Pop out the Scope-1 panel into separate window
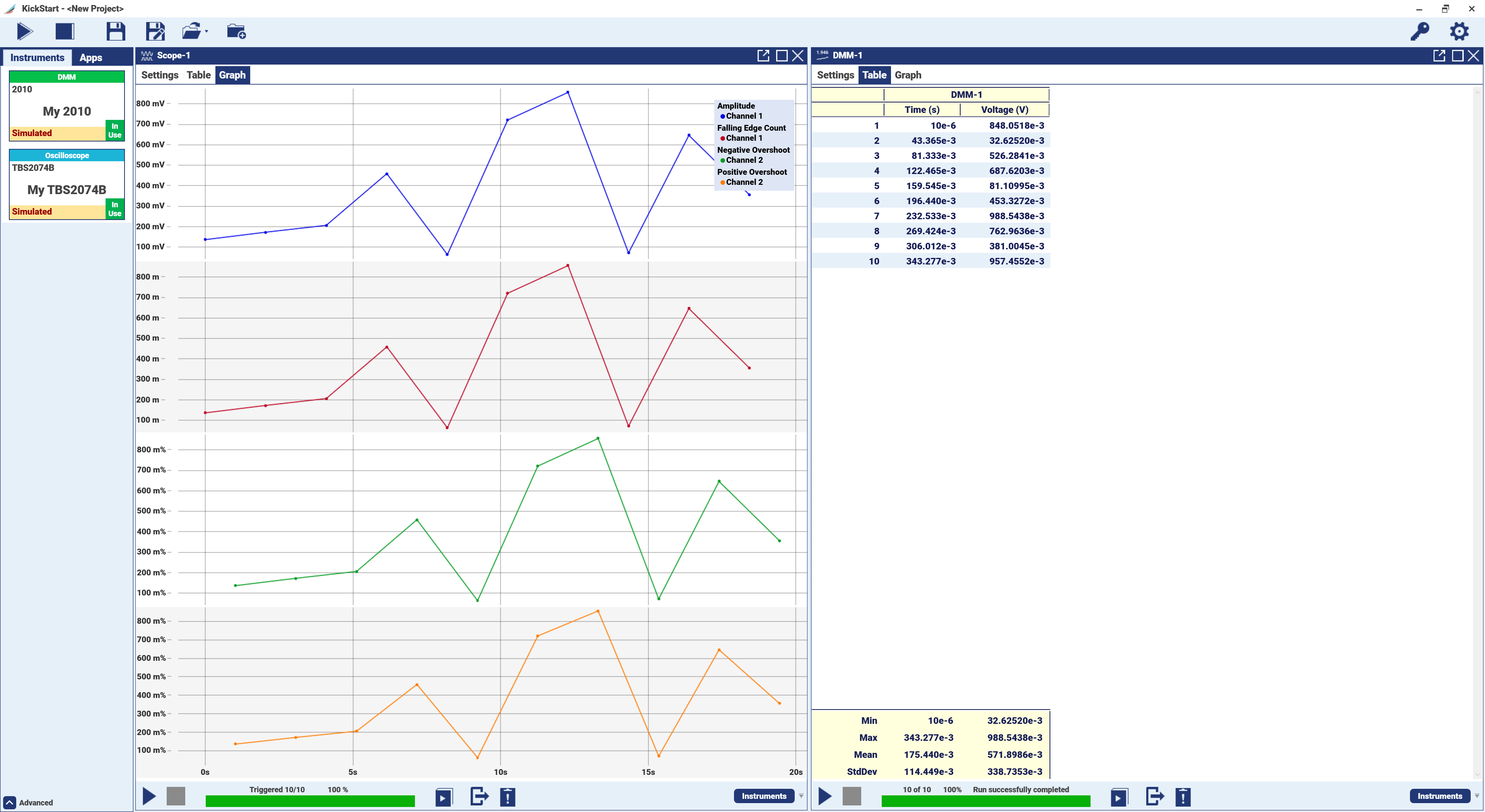 tap(763, 55)
